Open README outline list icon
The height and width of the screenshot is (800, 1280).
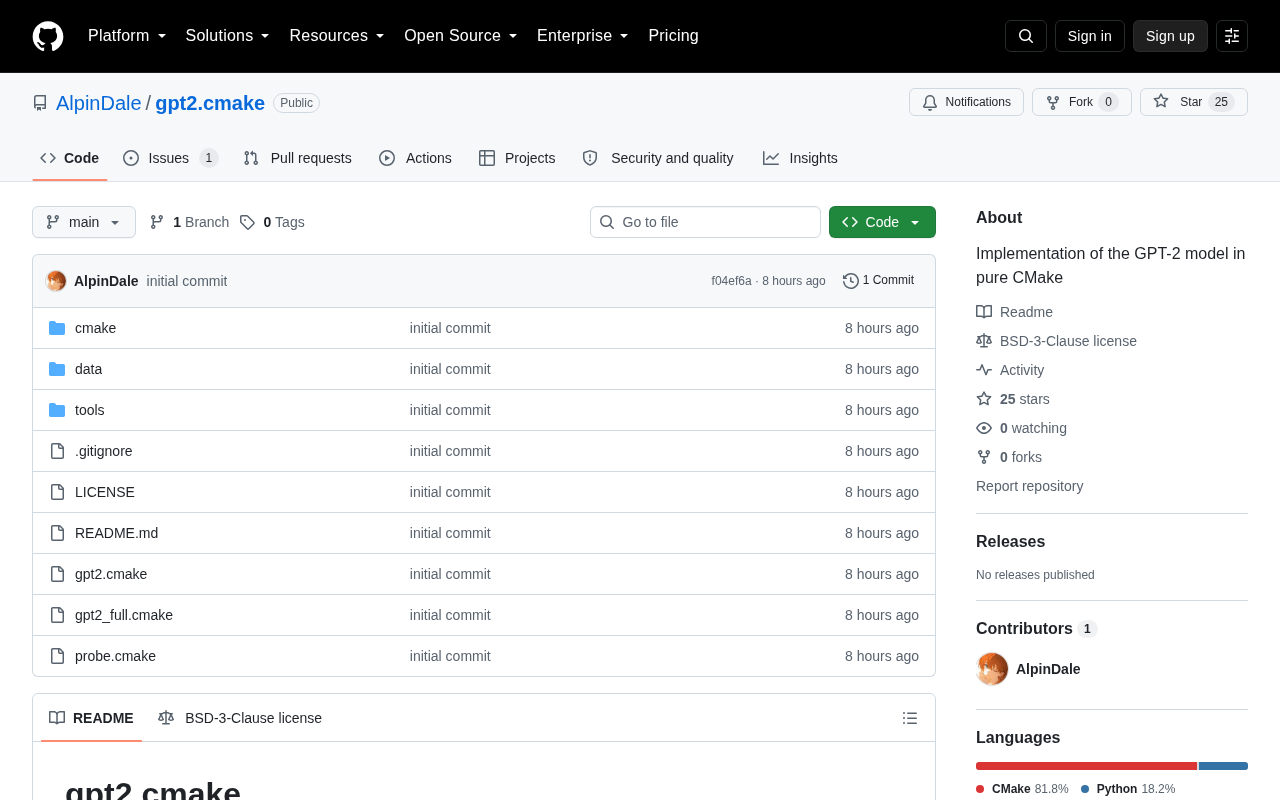tap(910, 718)
